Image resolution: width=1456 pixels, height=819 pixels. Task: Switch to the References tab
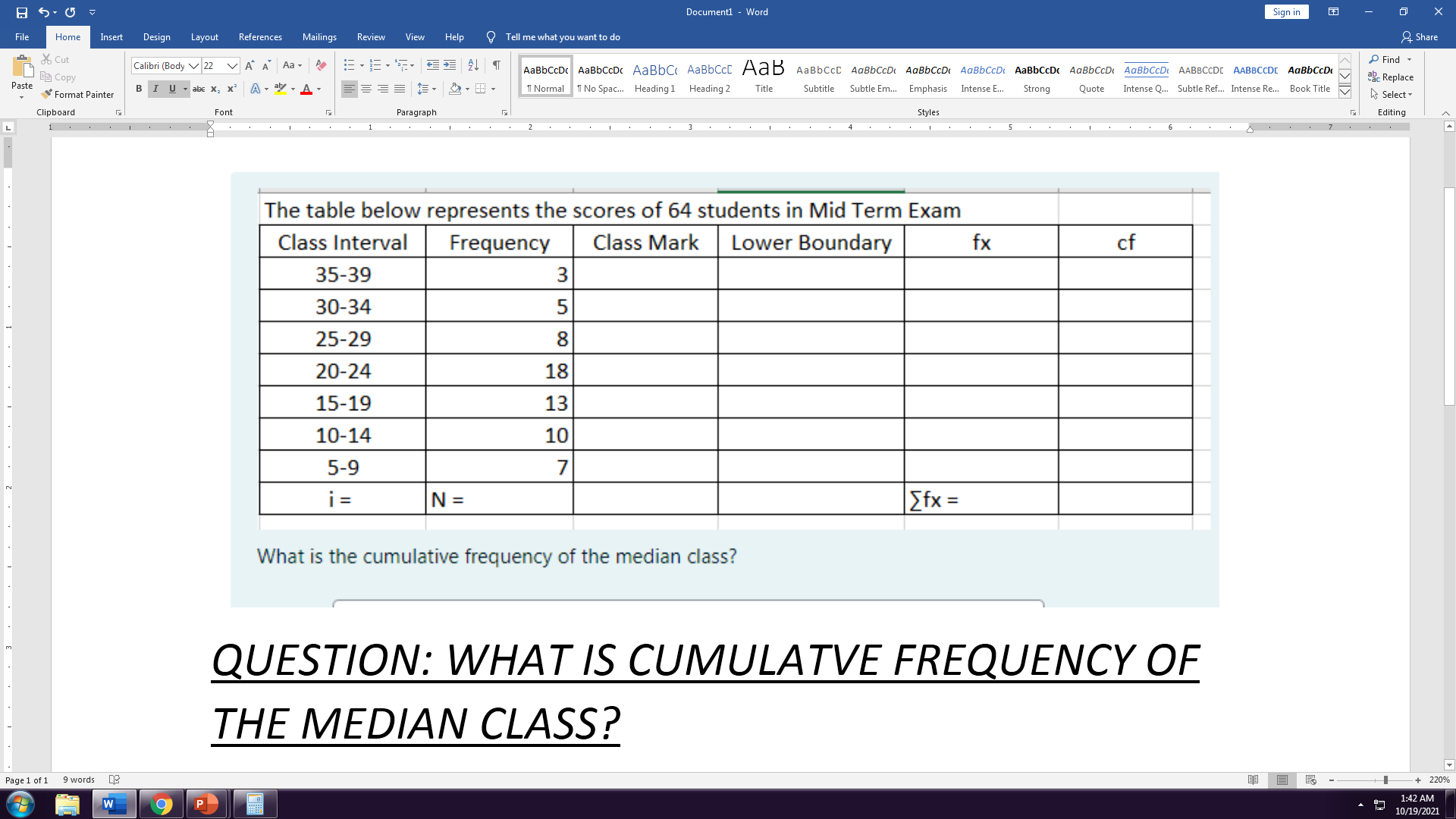(x=260, y=37)
